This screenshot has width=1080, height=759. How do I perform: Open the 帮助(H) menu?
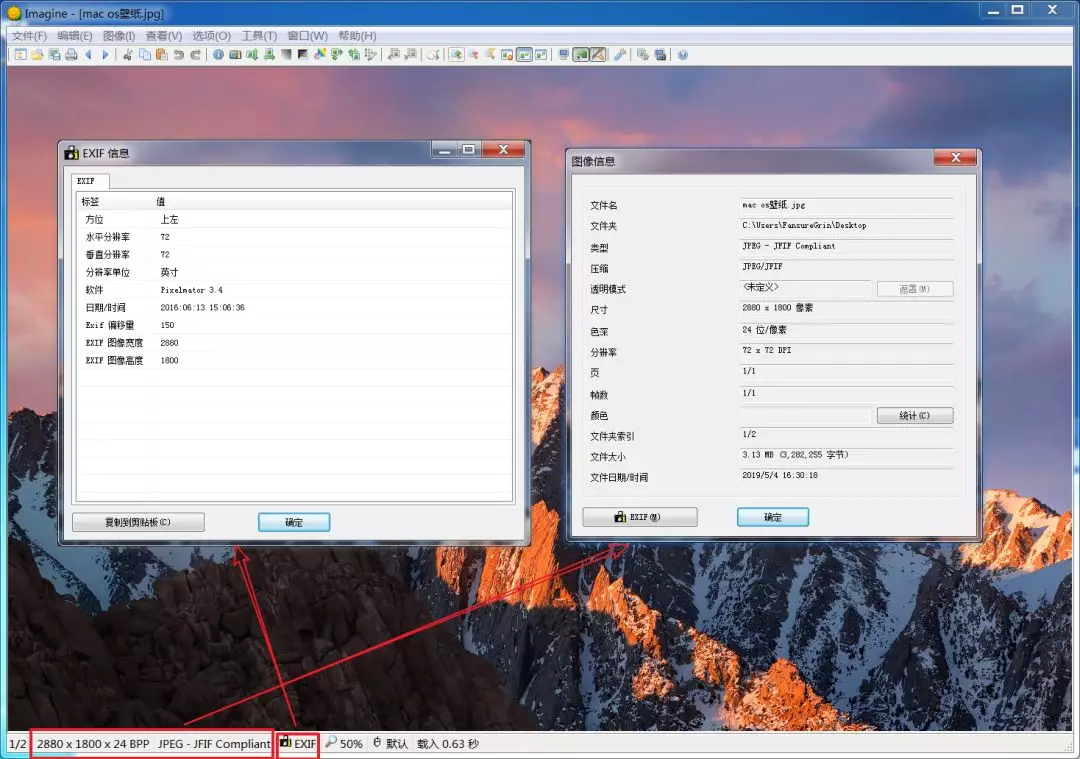(357, 36)
